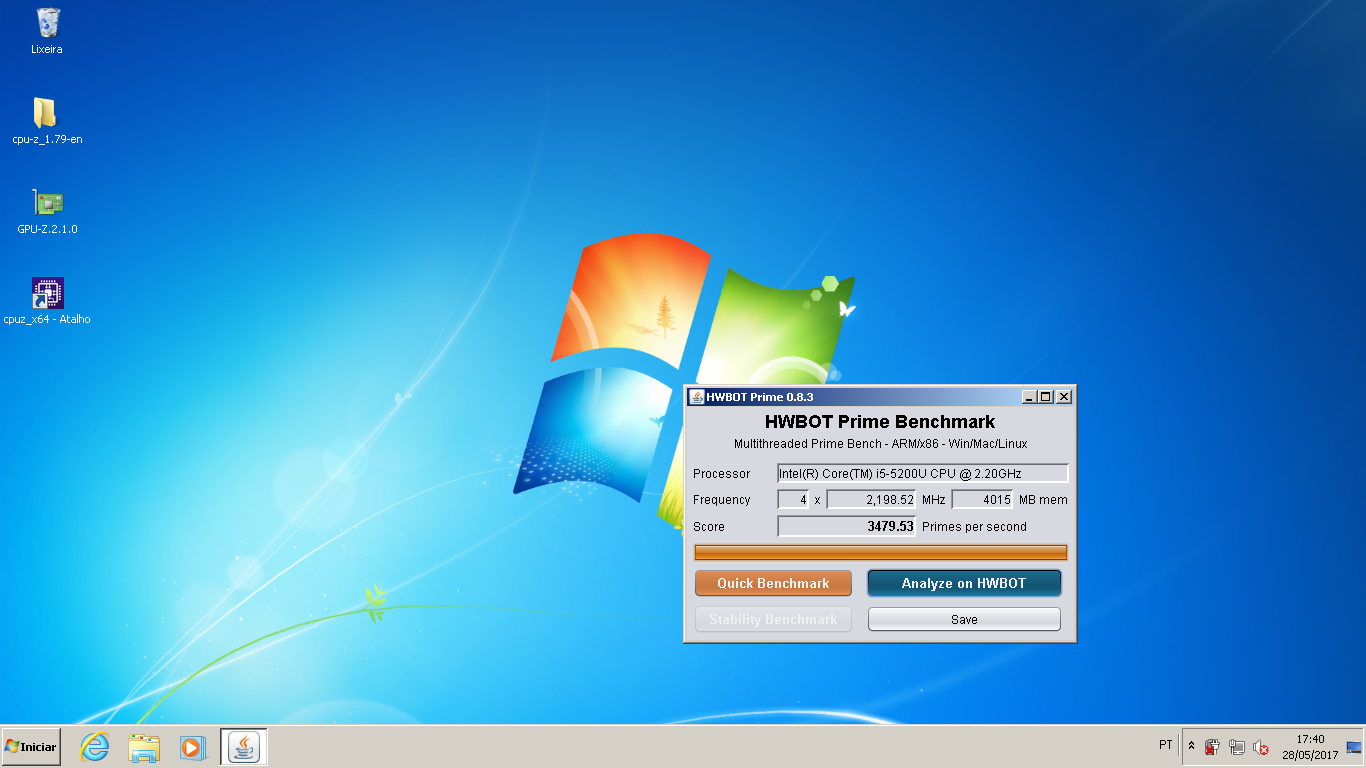
Task: Launch Internet Explorer from taskbar
Action: (x=95, y=747)
